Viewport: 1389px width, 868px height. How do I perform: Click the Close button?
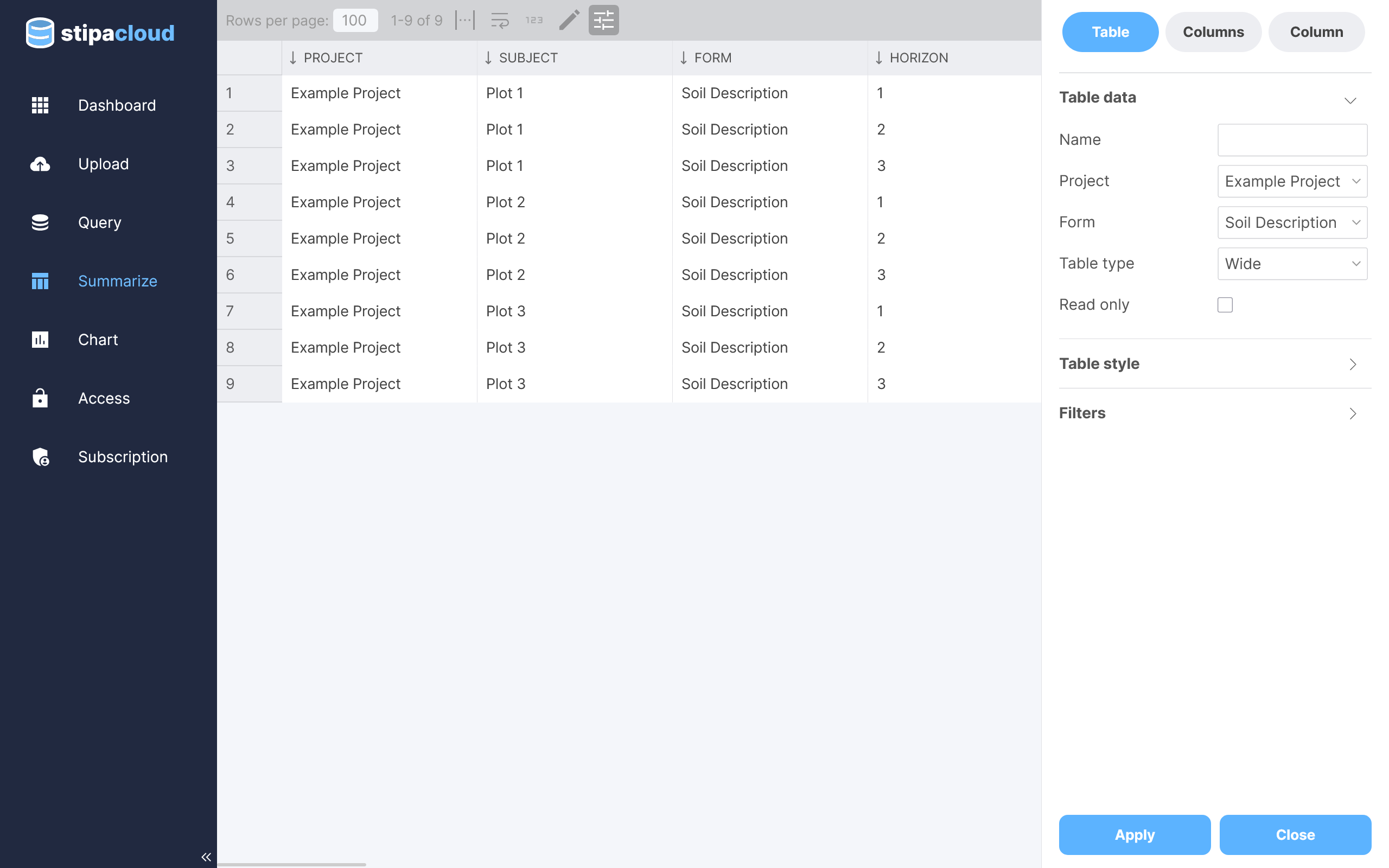tap(1295, 835)
